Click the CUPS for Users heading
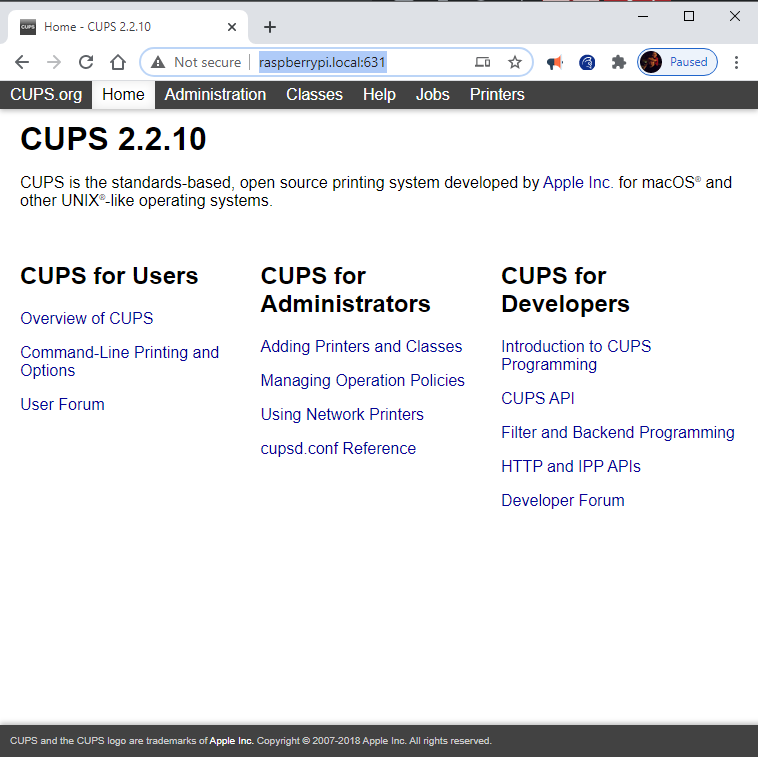Image resolution: width=758 pixels, height=757 pixels. (109, 276)
